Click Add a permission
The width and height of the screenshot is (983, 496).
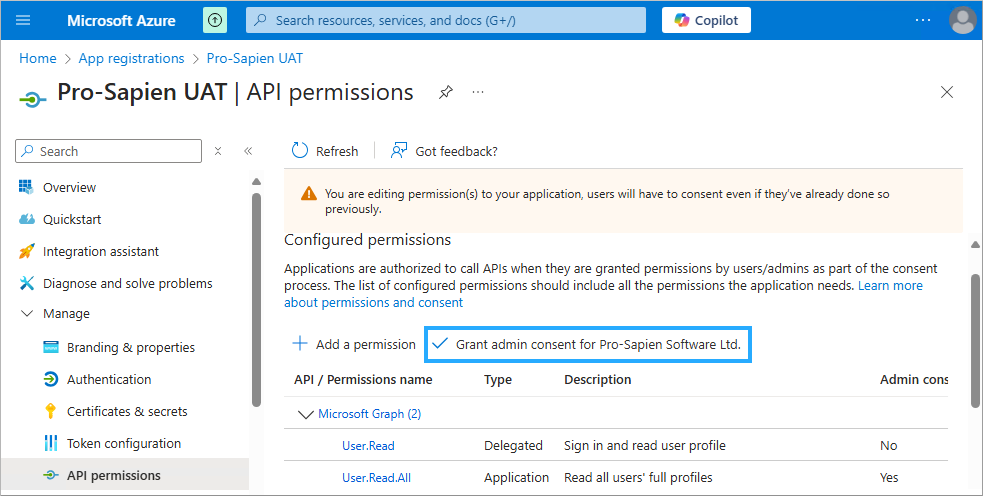[x=354, y=344]
